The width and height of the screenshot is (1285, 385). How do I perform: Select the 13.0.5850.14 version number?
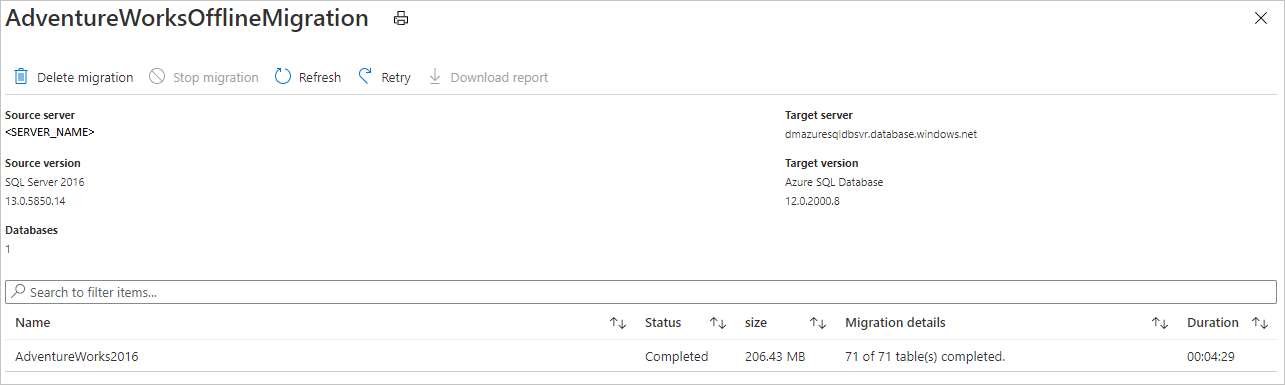coord(35,201)
